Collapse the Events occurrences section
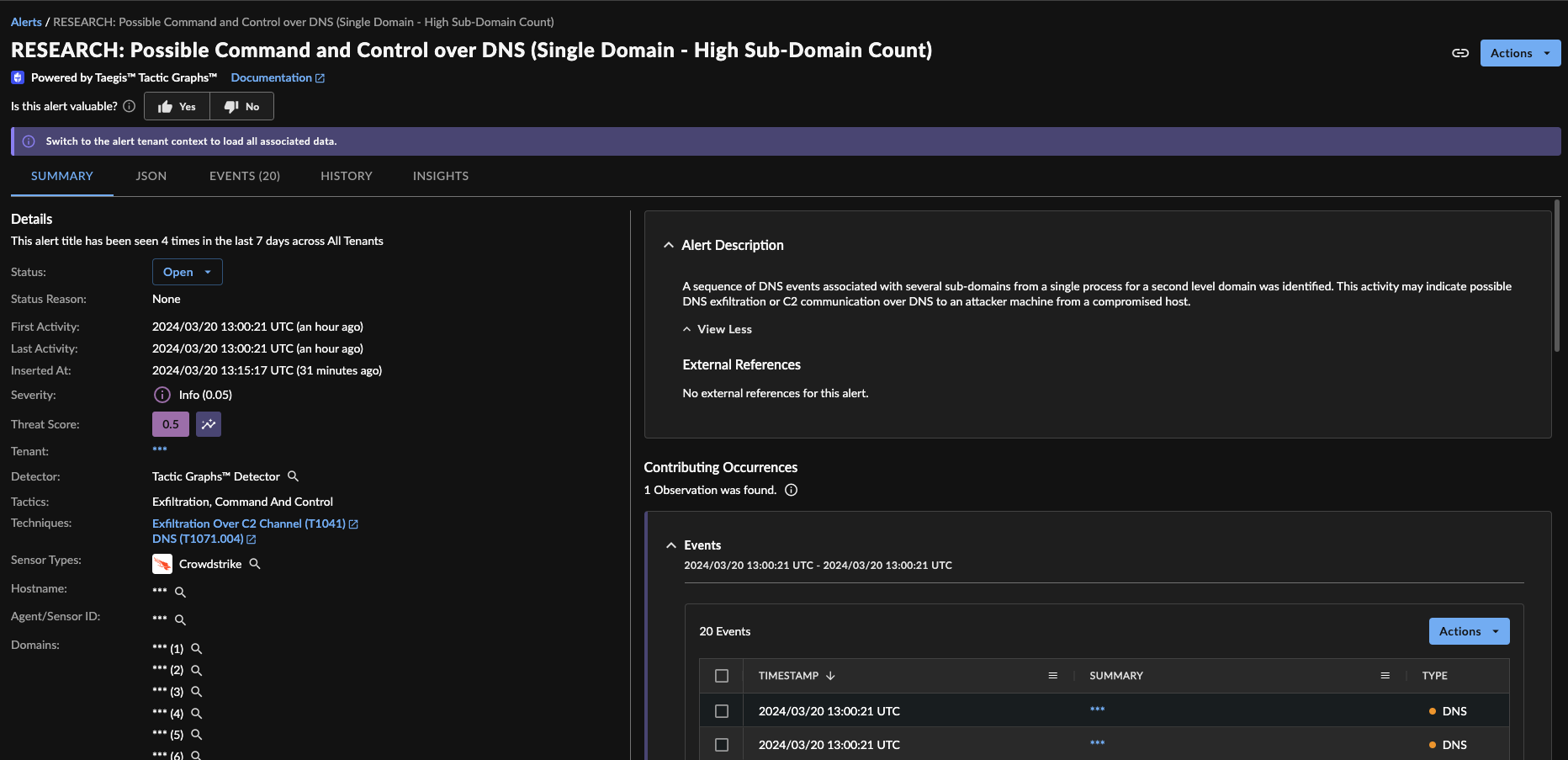This screenshot has height=760, width=1568. pyautogui.click(x=671, y=545)
